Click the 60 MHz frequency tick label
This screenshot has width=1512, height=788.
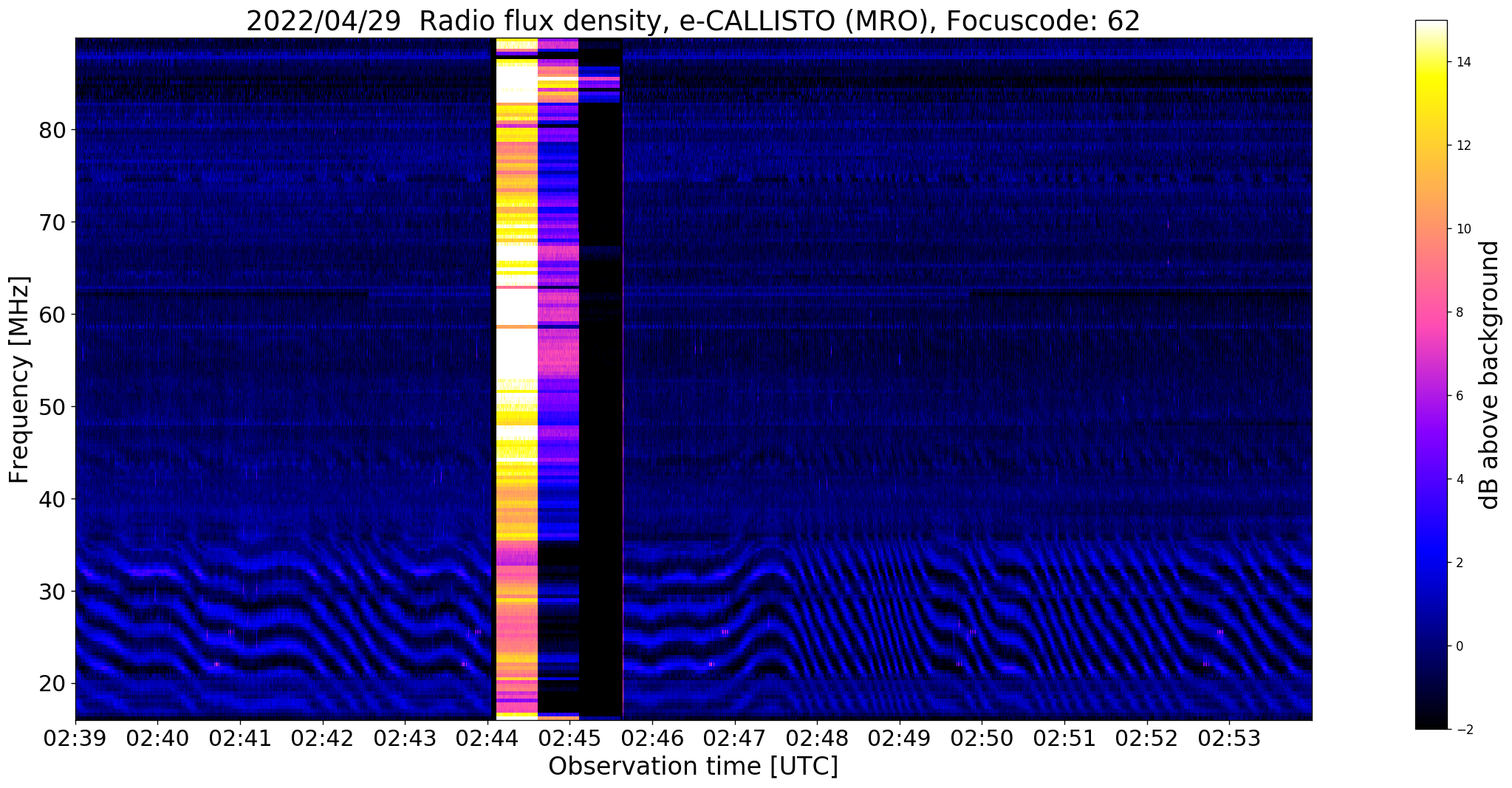52,314
